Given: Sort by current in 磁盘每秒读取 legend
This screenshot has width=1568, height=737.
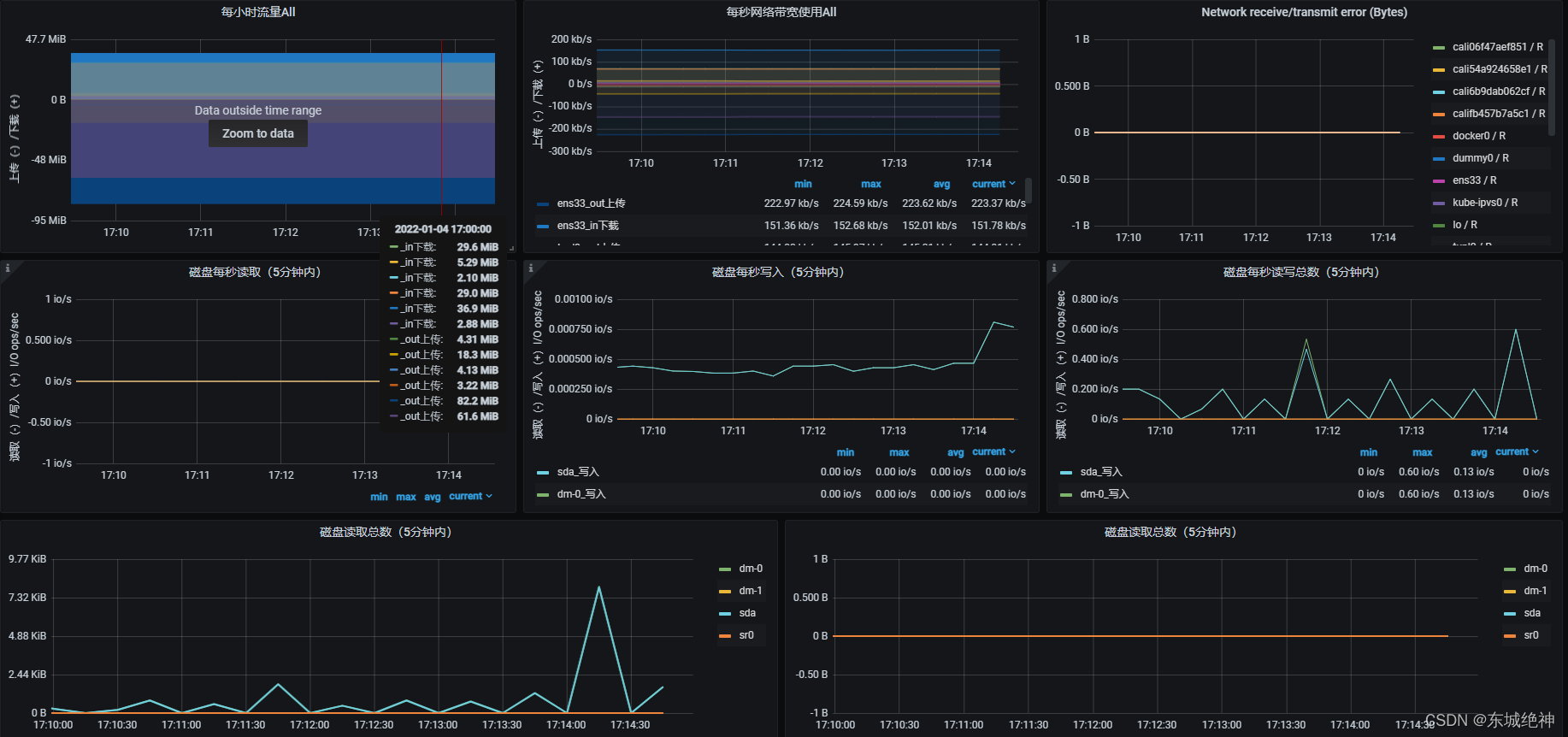Looking at the screenshot, I should tap(470, 496).
